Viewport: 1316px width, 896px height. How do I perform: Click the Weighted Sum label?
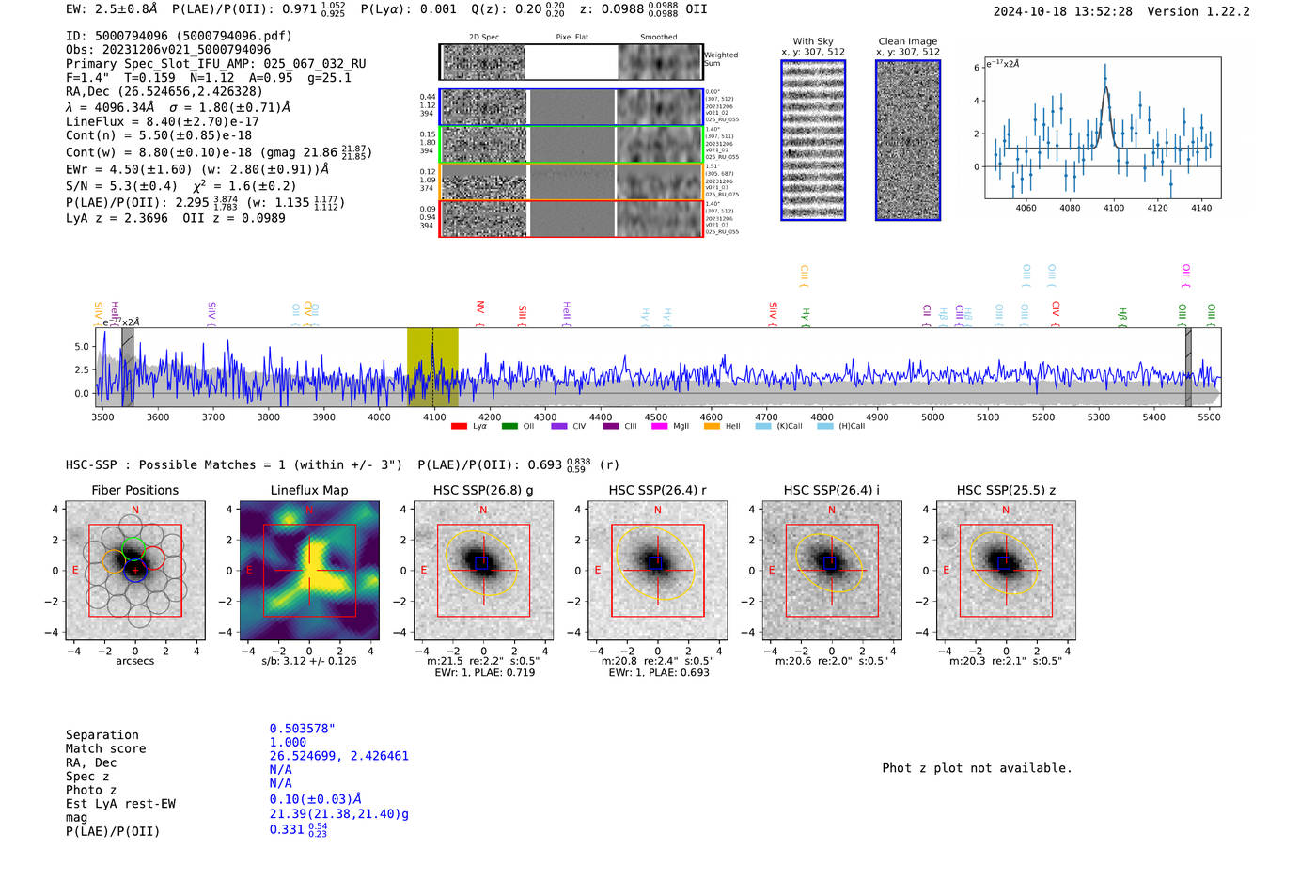pyautogui.click(x=721, y=59)
